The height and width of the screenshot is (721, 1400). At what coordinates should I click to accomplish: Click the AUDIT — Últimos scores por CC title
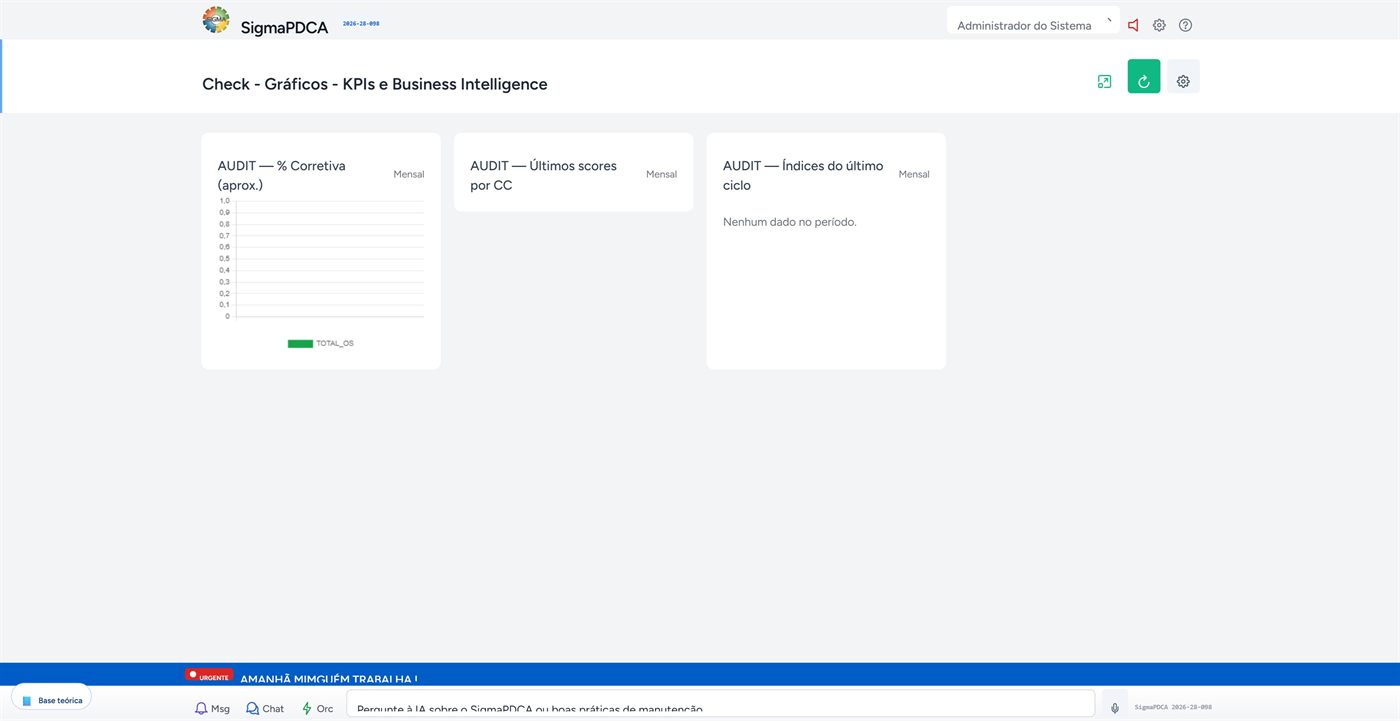pos(543,175)
